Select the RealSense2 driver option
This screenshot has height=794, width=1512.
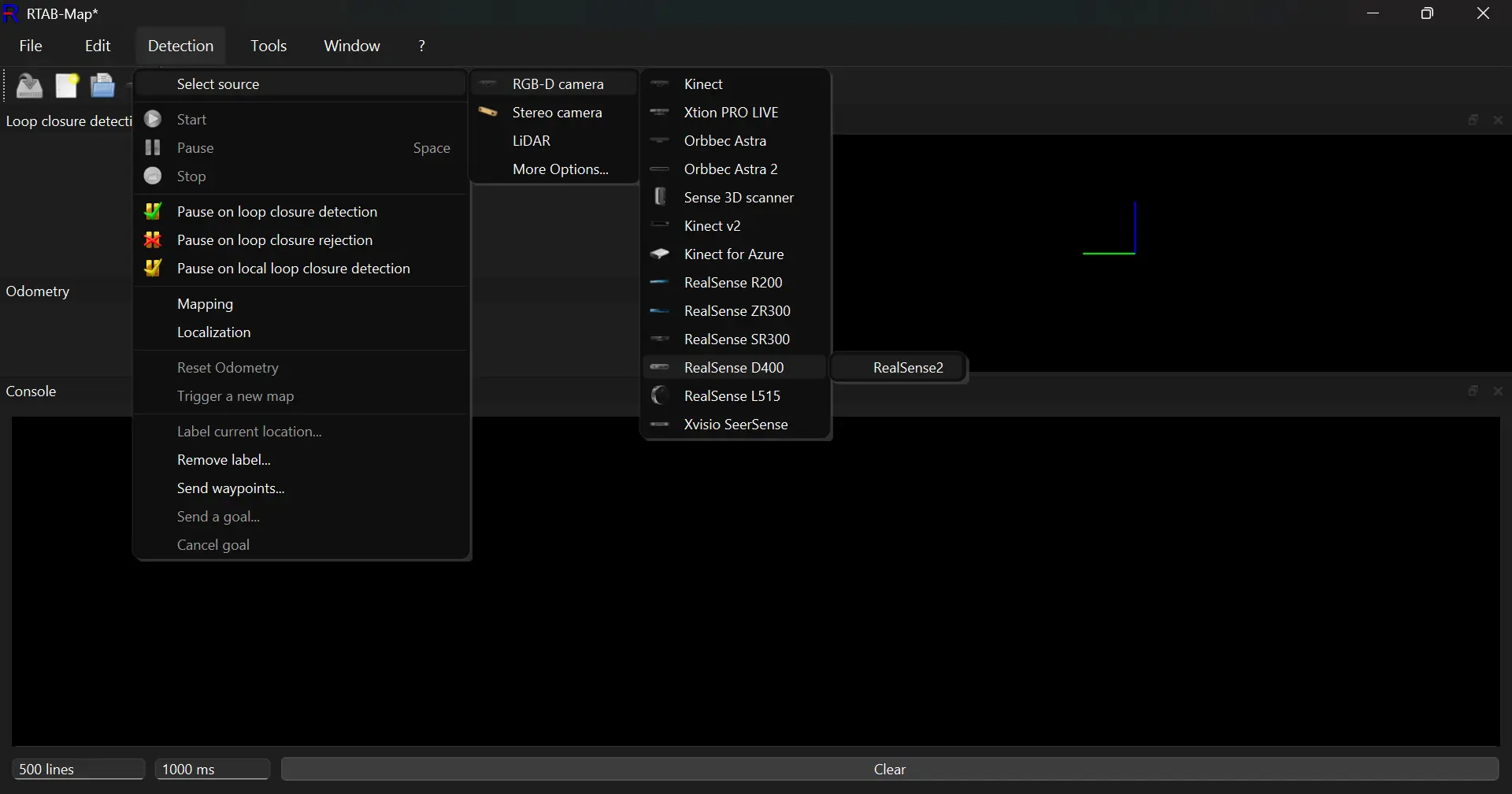[x=899, y=368]
